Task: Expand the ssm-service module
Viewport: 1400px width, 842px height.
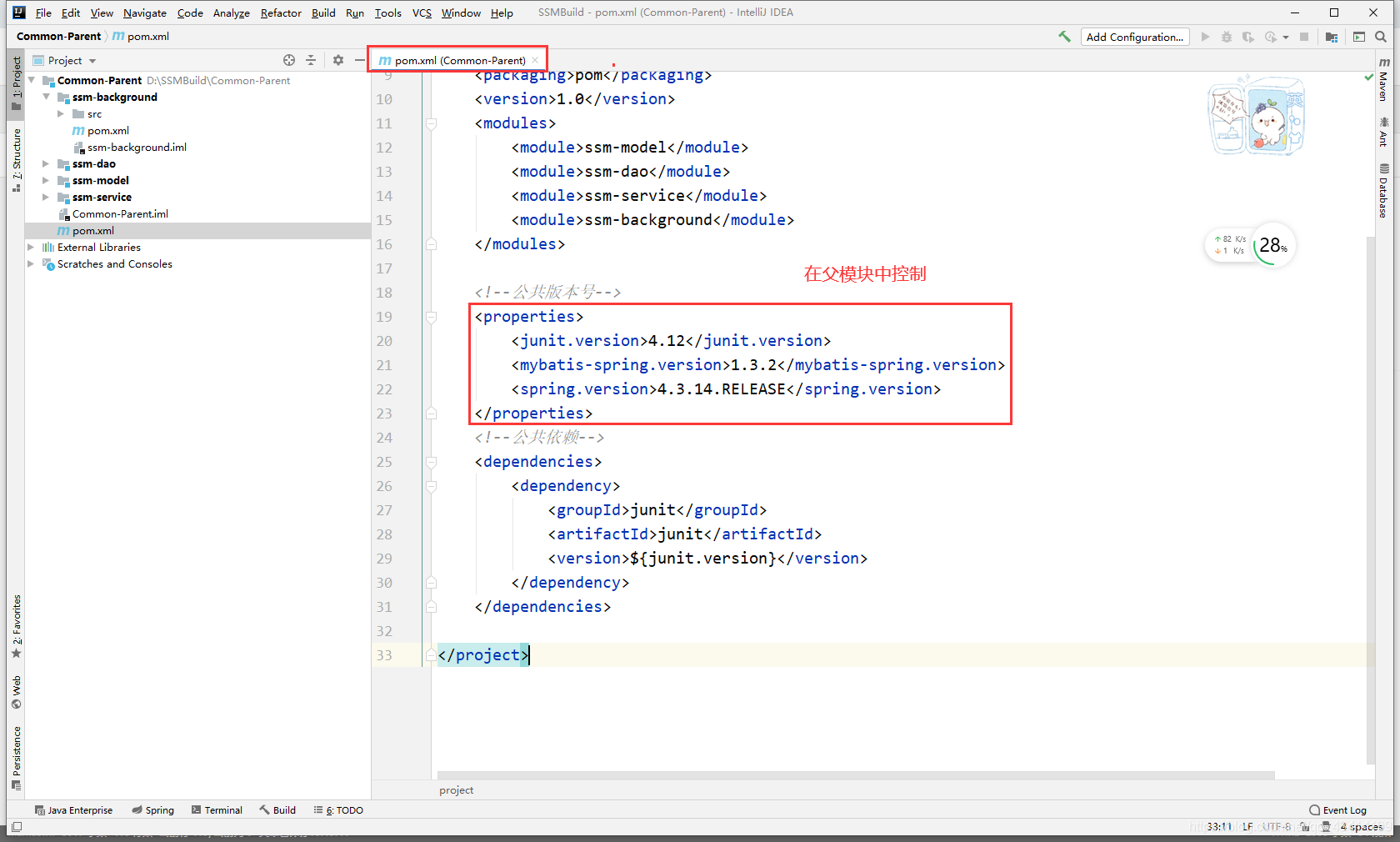Action: pyautogui.click(x=47, y=197)
